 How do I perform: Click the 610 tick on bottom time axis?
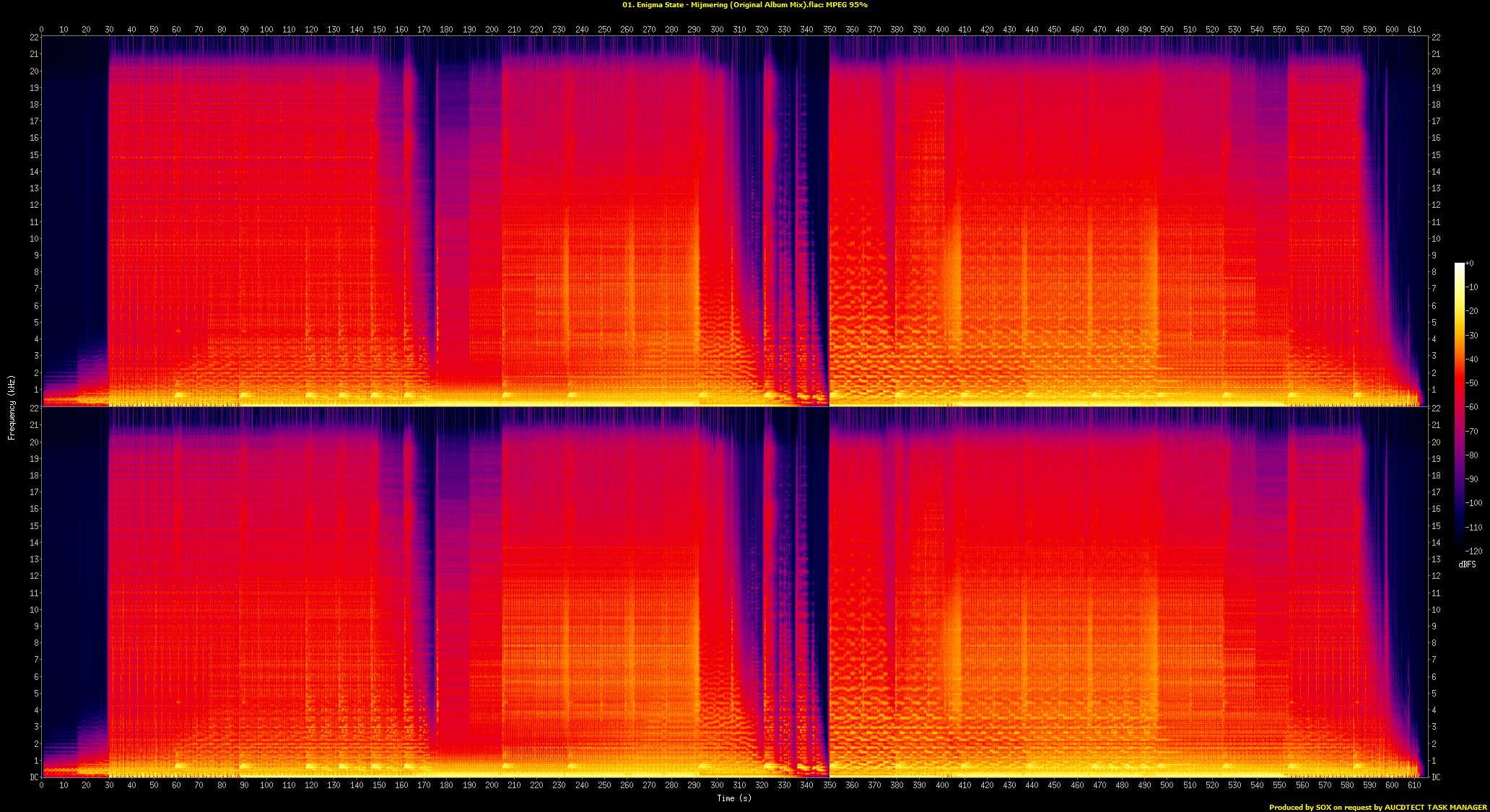point(1414,785)
